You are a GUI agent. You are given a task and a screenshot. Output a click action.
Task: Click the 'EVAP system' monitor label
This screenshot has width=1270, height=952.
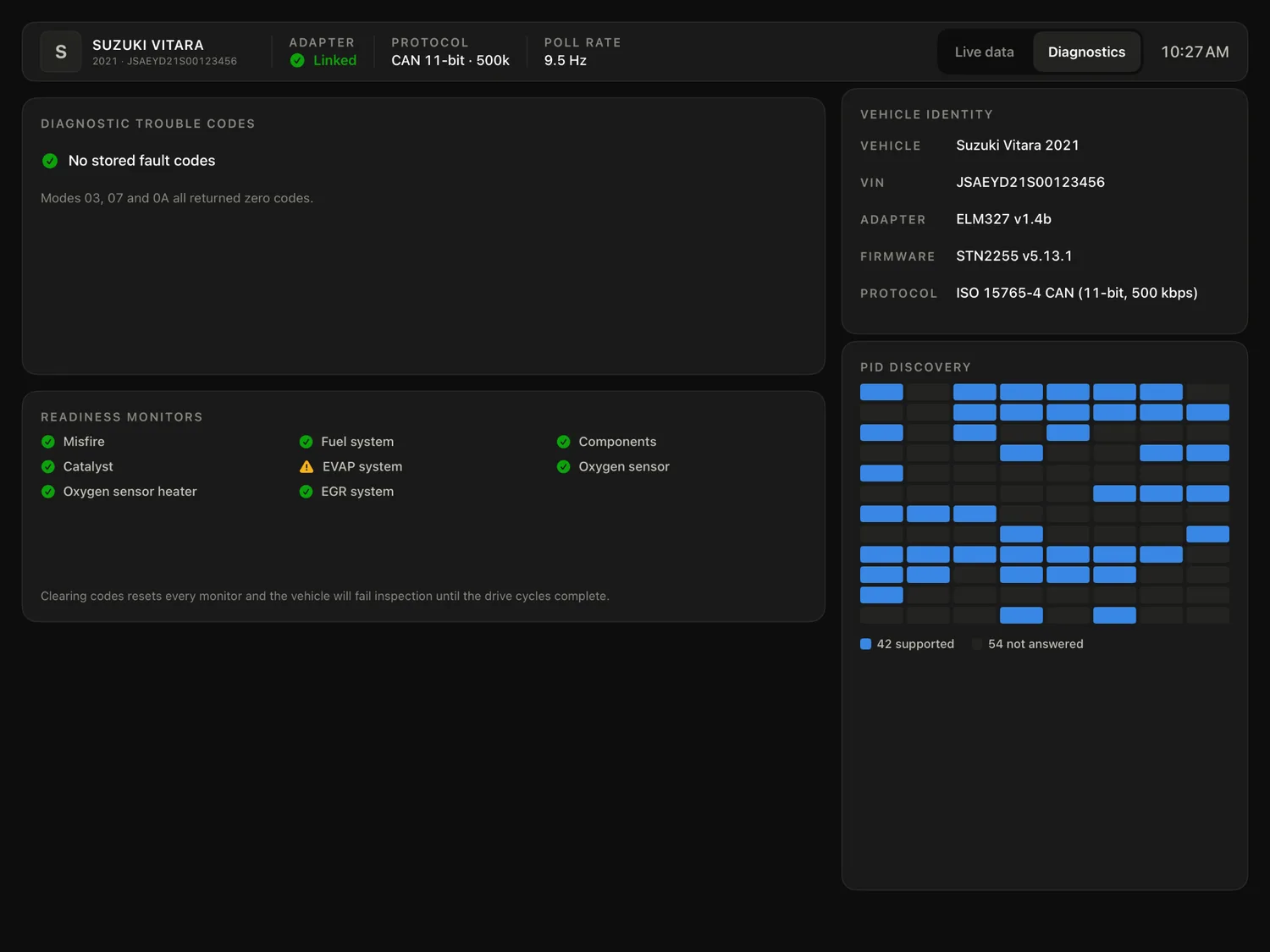(362, 466)
